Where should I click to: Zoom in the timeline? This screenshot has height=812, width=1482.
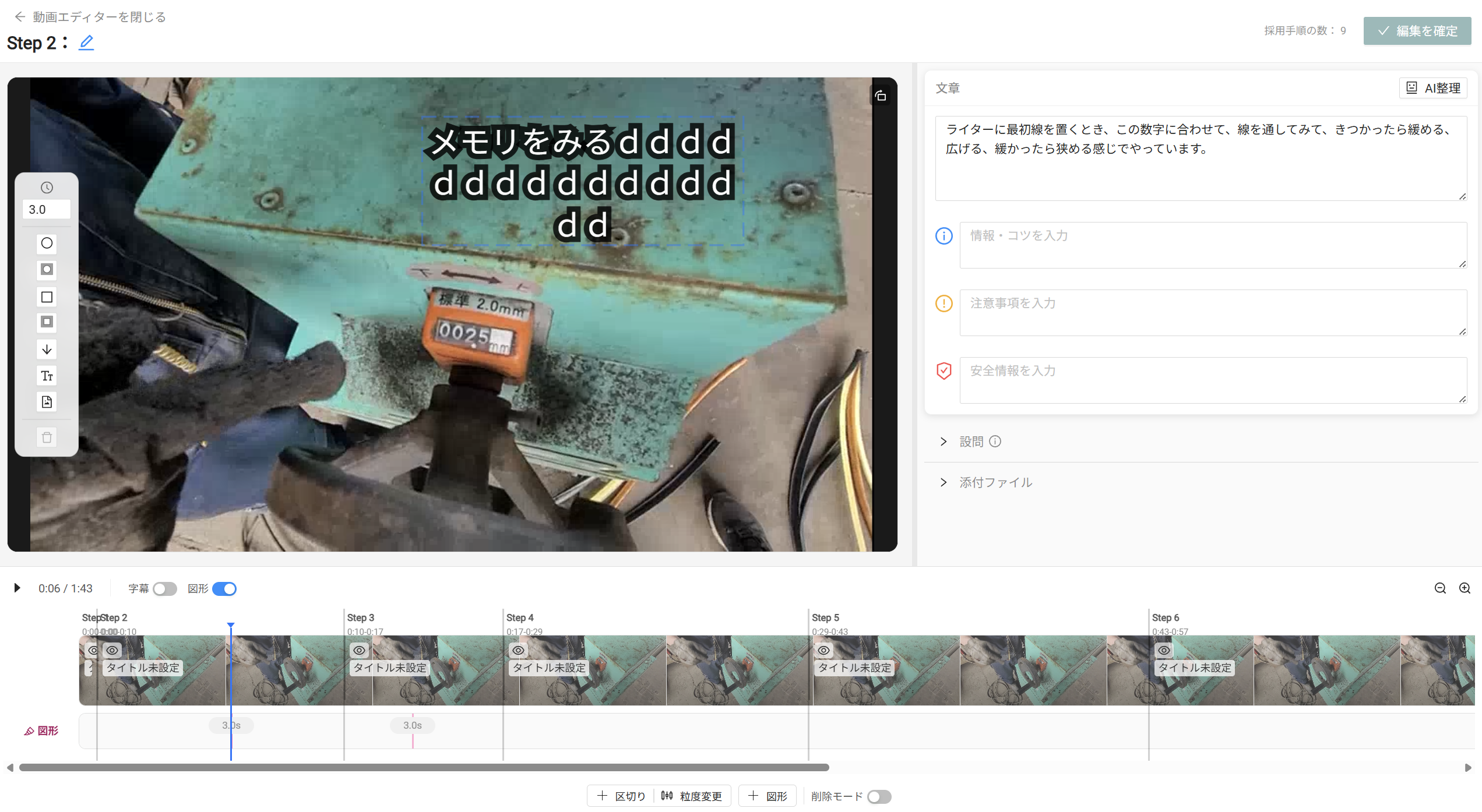click(1465, 588)
